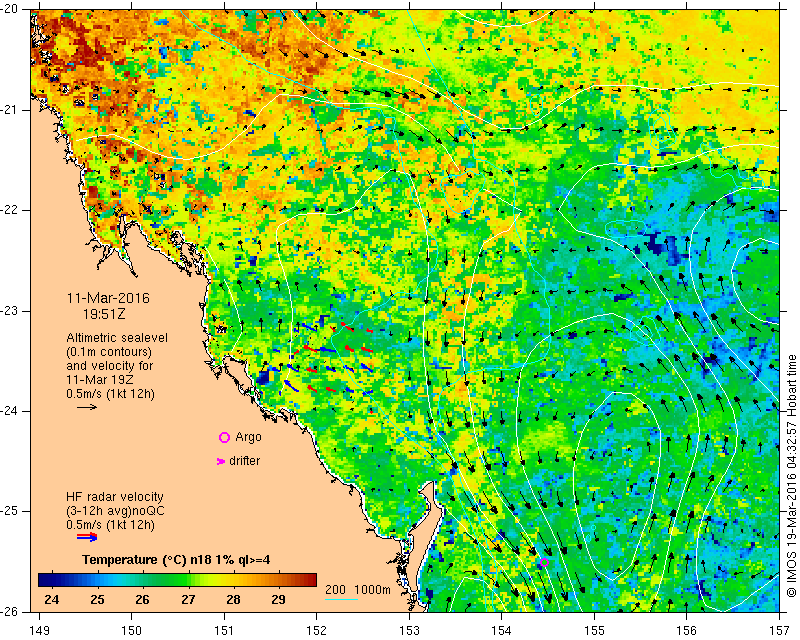This screenshot has width=800, height=640.
Task: Click the 'HF radar velocity' label
Action: pos(115,497)
